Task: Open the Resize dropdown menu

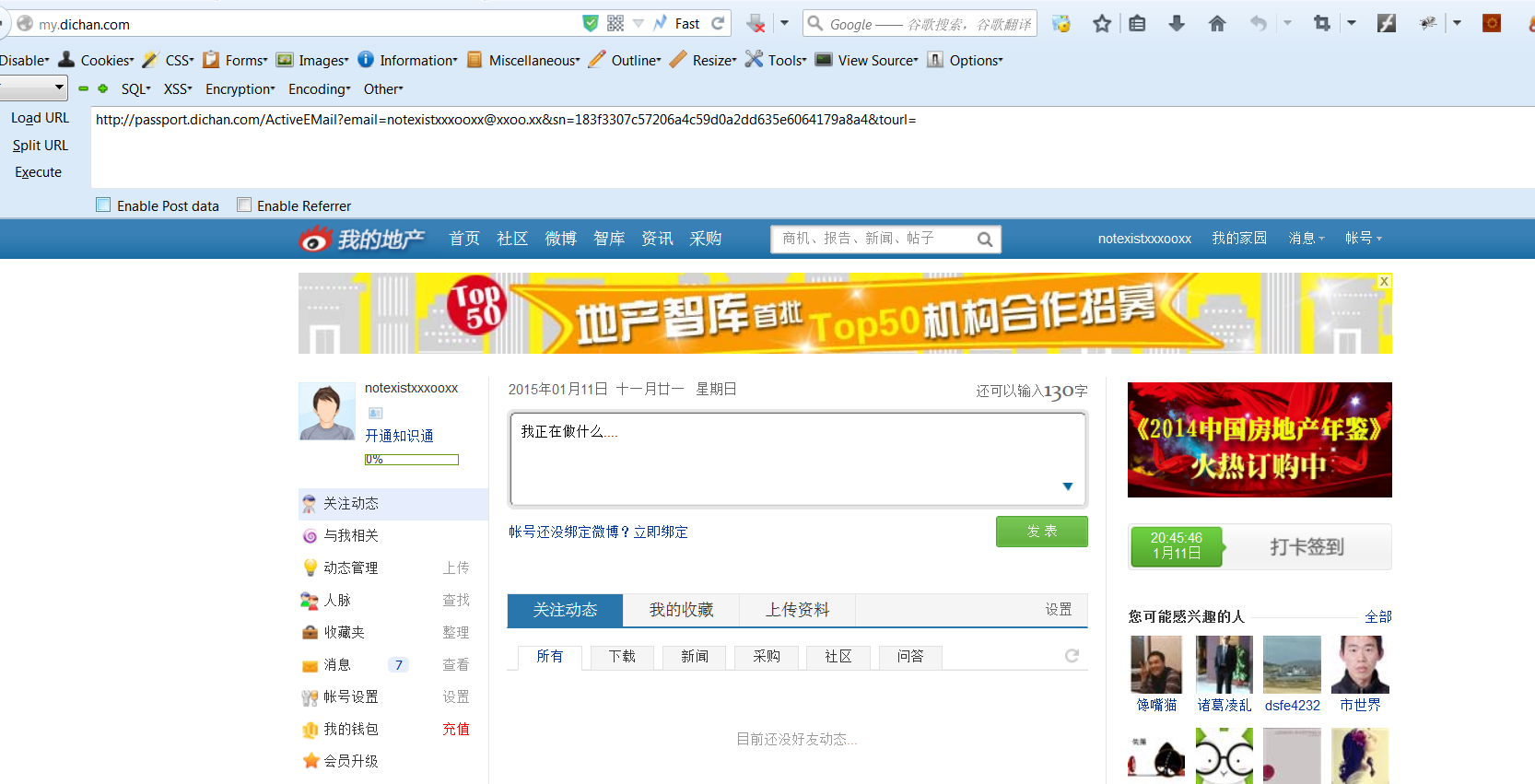Action: coord(704,60)
